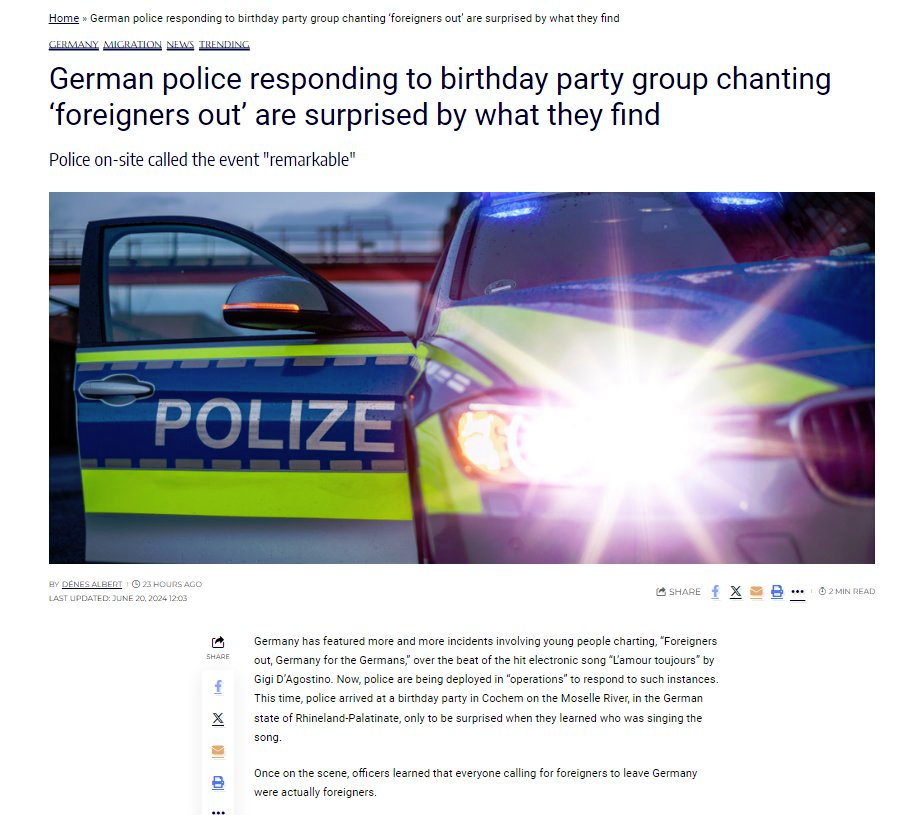Print article using top share bar icon
The height and width of the screenshot is (815, 920).
click(777, 591)
